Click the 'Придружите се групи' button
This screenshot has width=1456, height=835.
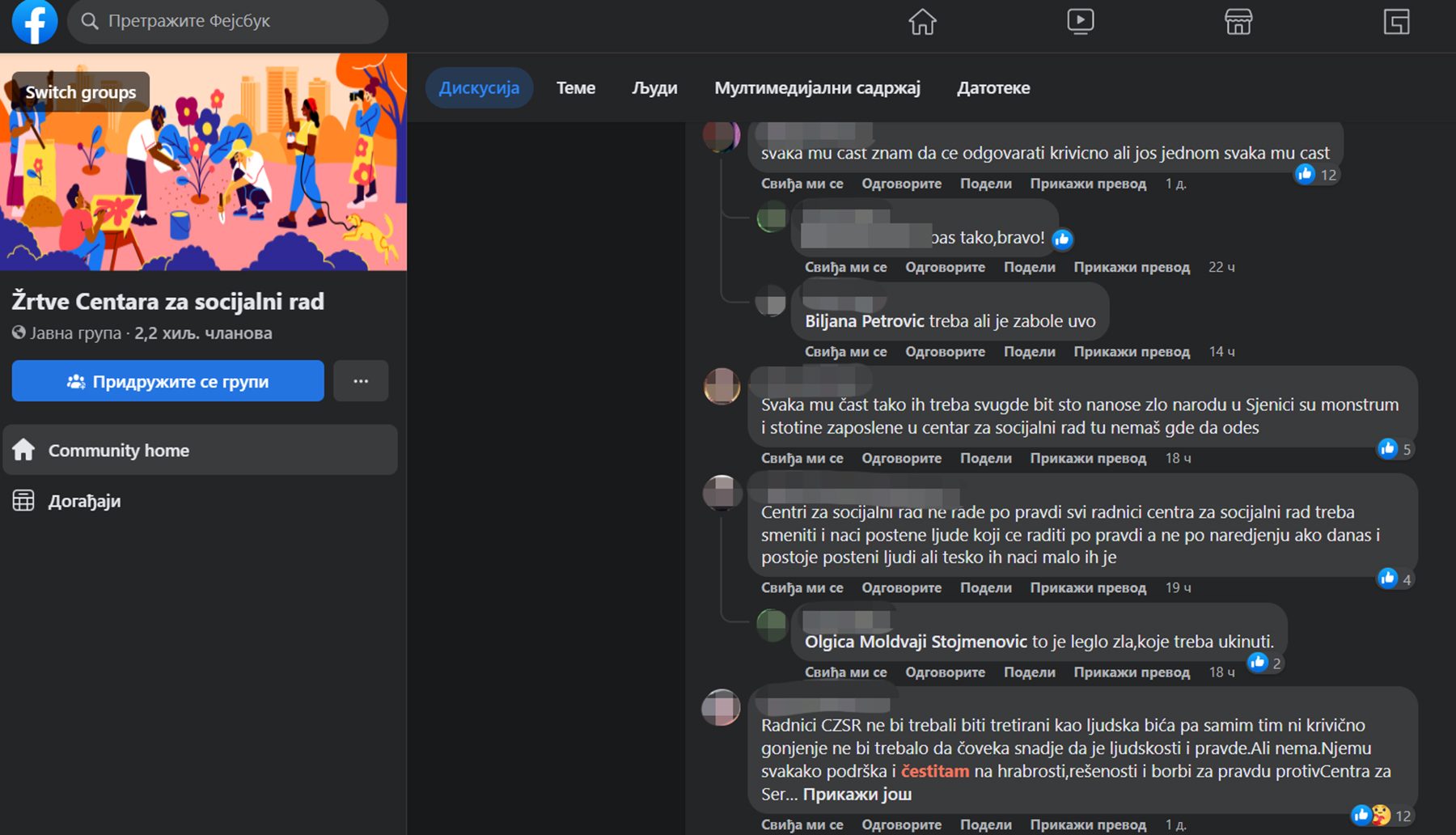(x=167, y=381)
